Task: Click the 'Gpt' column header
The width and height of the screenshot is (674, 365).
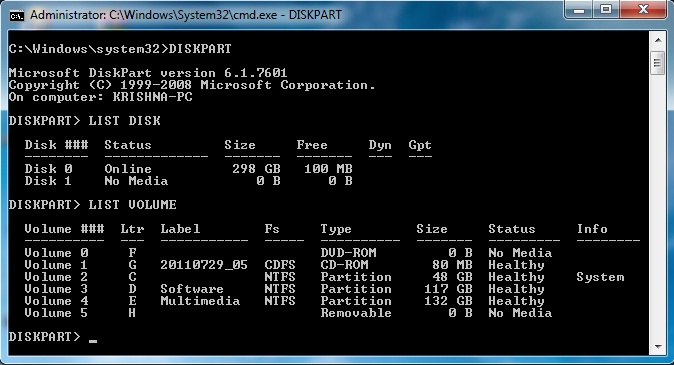Action: pos(420,145)
